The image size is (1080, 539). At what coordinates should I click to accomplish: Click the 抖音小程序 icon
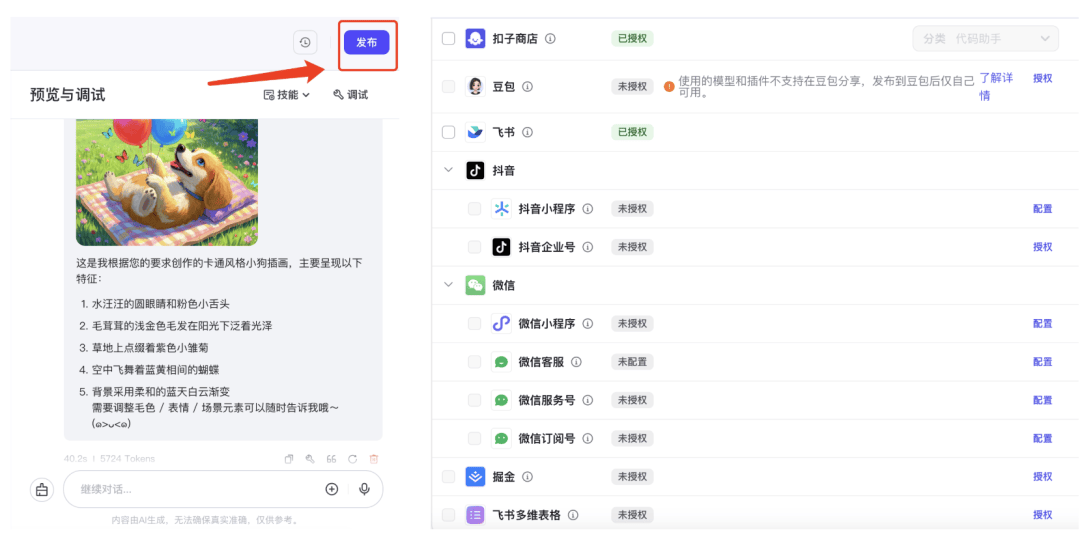[x=501, y=209]
